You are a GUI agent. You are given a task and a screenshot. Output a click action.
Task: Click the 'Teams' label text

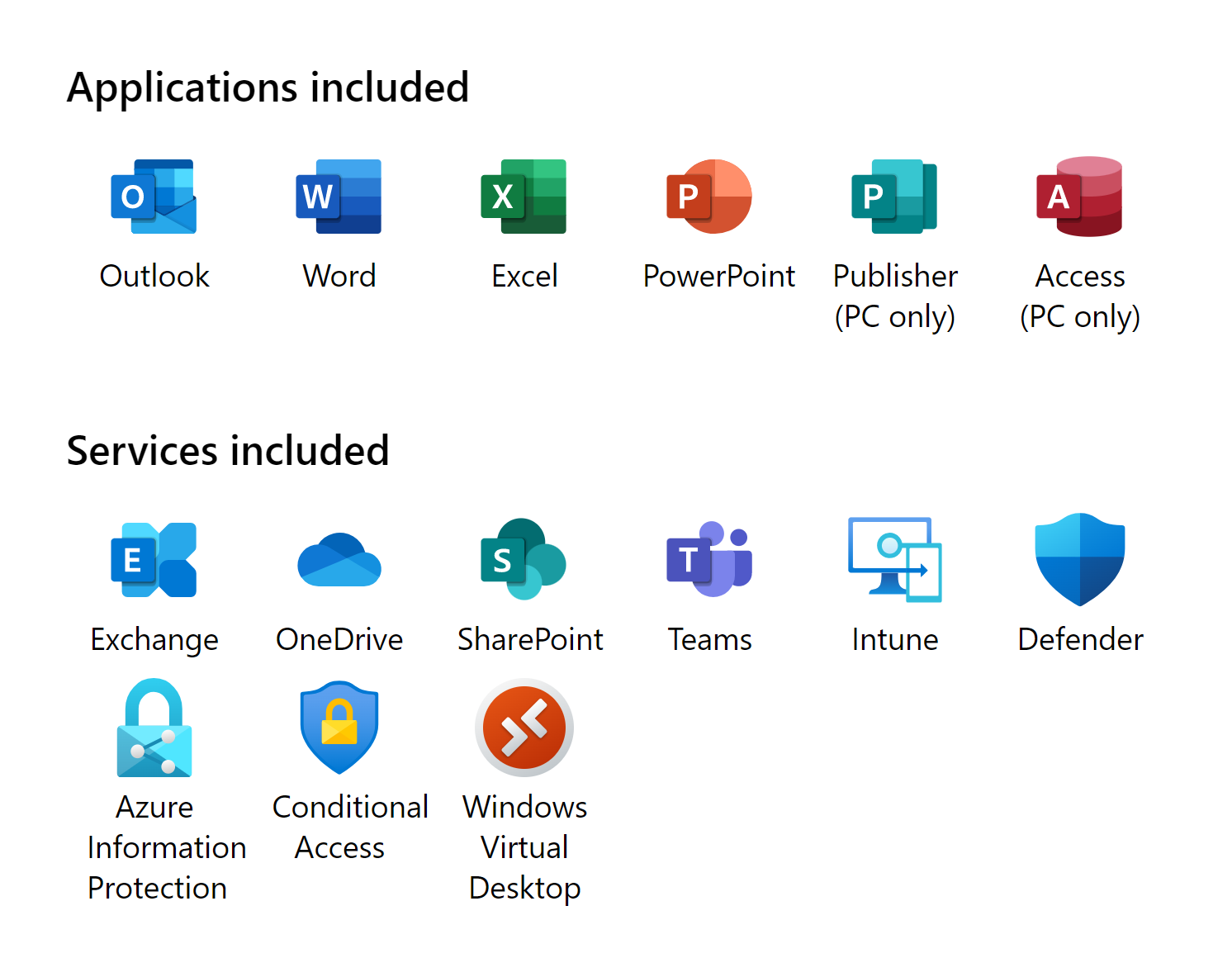click(709, 639)
